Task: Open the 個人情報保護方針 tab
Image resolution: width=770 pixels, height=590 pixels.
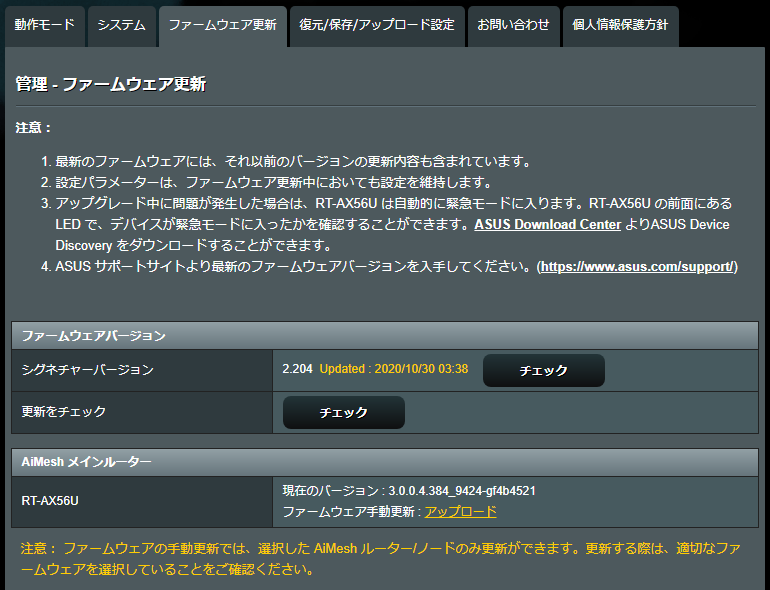Action: point(620,25)
